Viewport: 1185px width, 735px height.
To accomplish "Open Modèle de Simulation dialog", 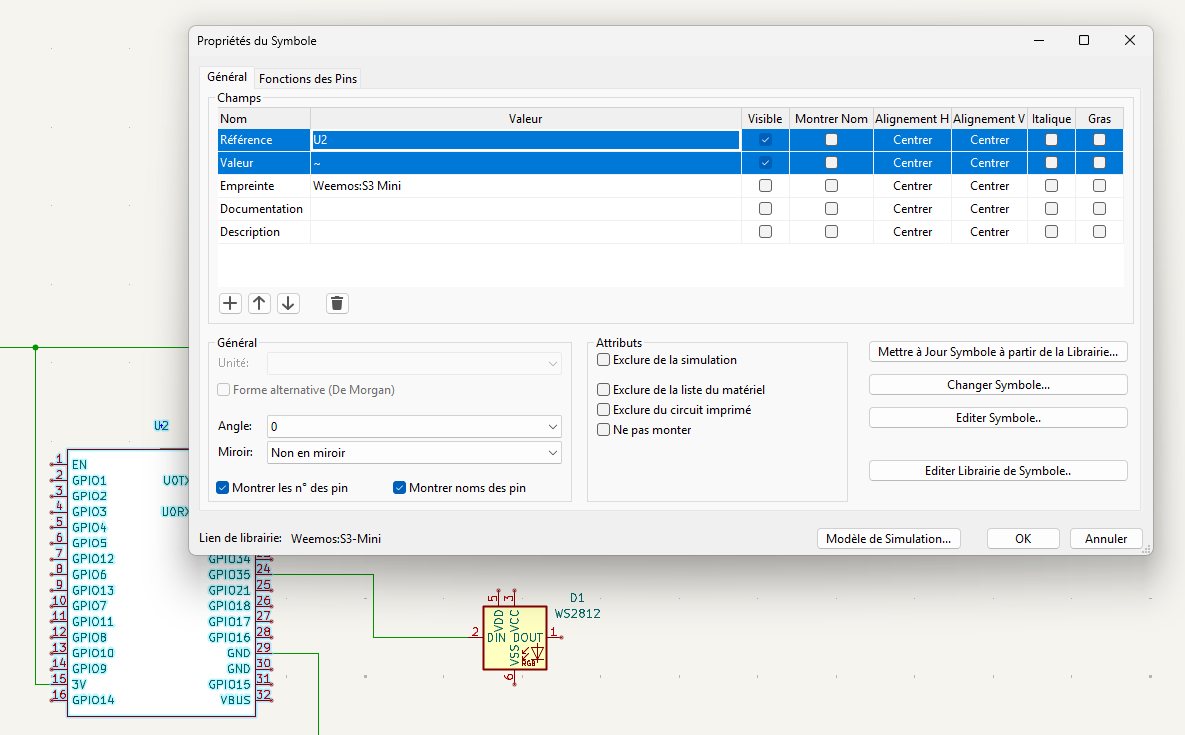I will [888, 539].
